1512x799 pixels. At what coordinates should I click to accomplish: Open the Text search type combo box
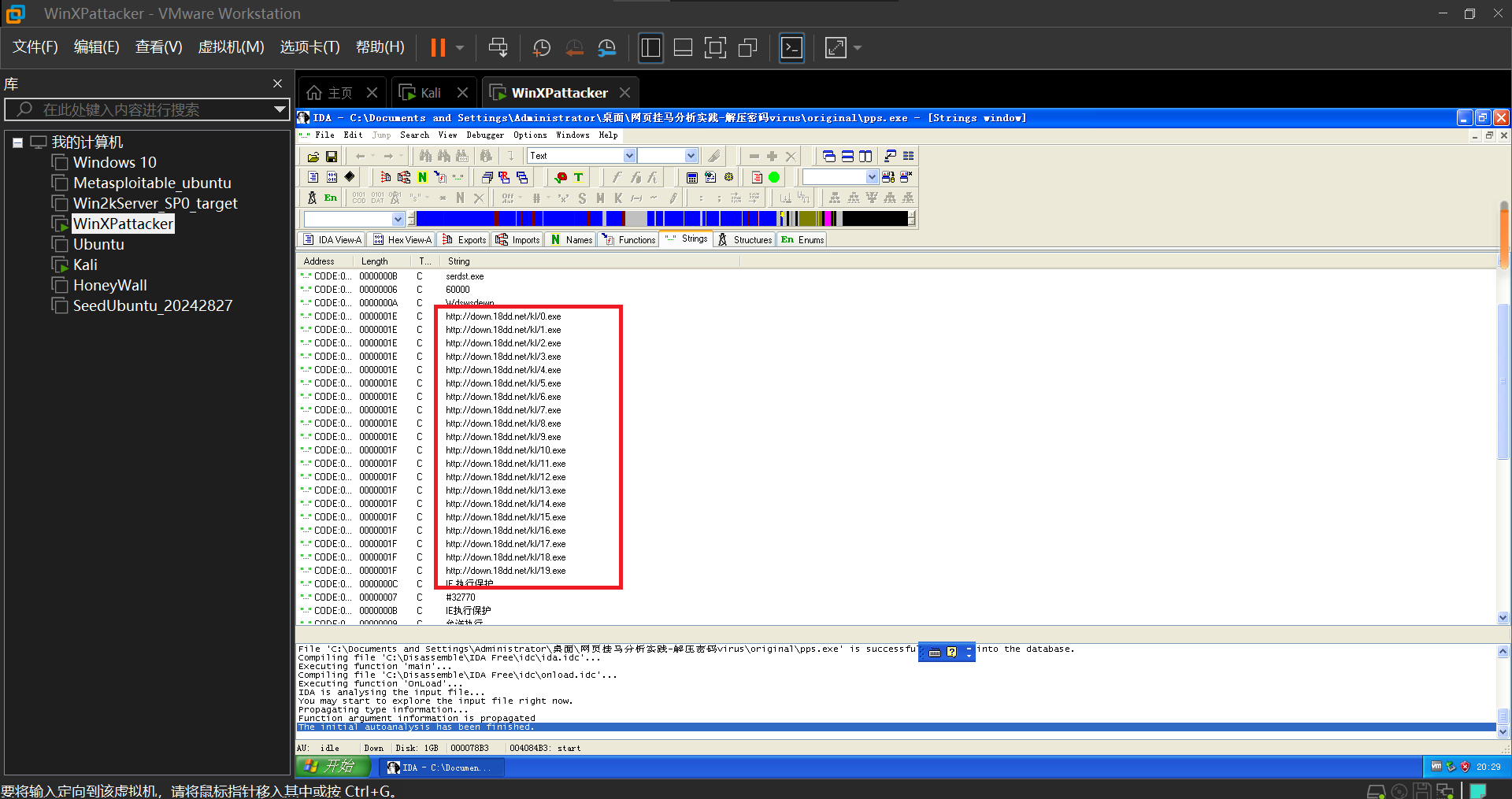point(582,156)
